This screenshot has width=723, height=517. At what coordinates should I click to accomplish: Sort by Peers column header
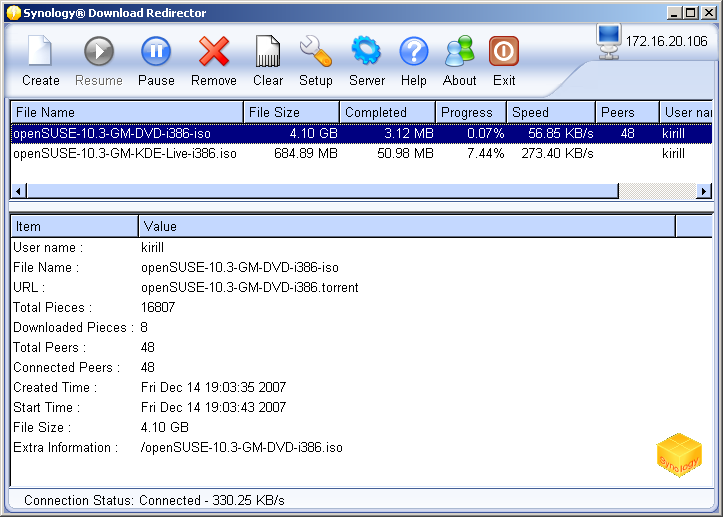tap(627, 113)
